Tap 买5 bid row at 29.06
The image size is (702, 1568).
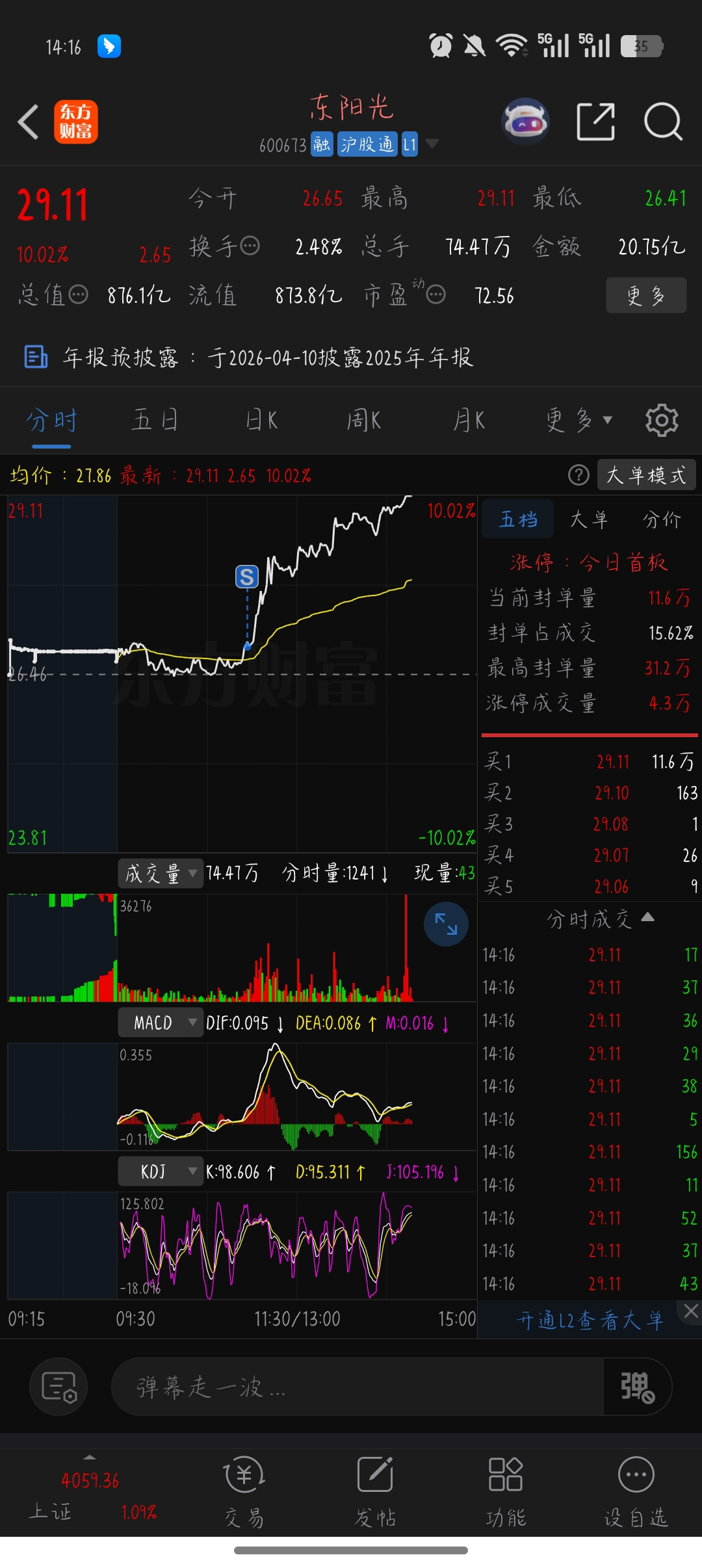click(x=590, y=886)
